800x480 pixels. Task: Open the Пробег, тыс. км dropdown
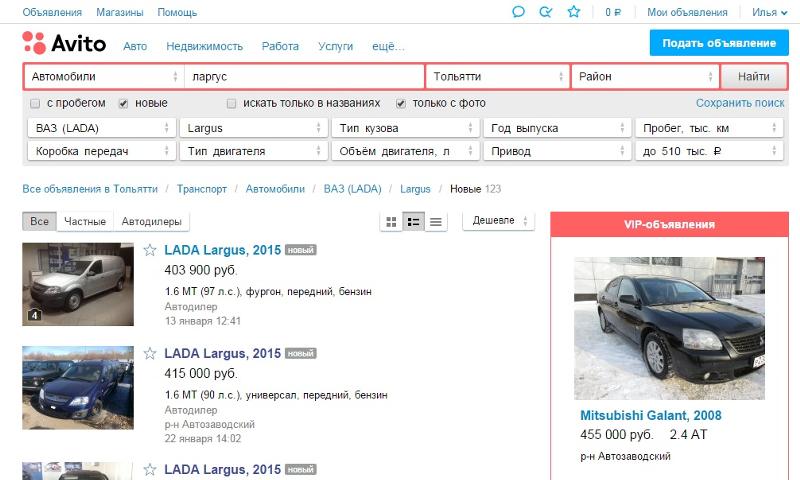point(709,128)
